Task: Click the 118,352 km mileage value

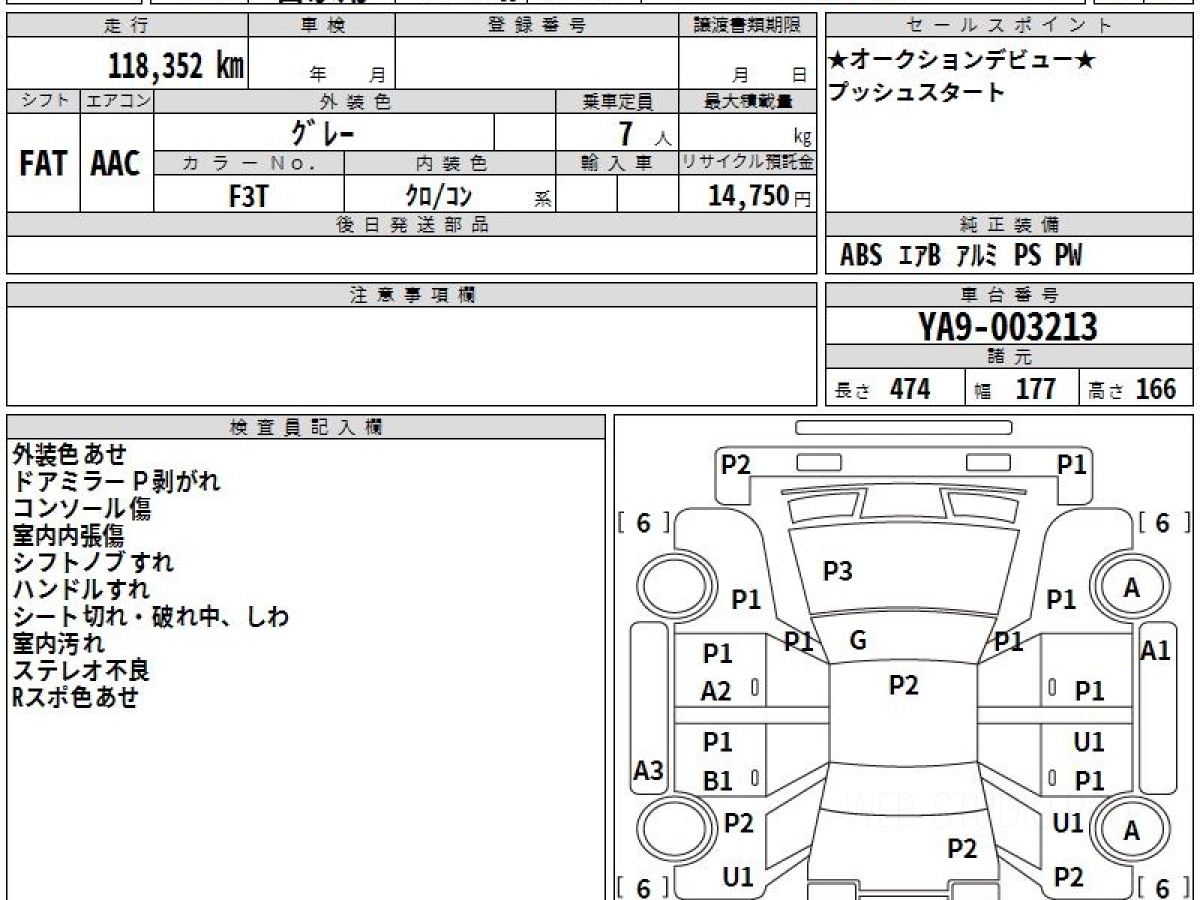Action: point(176,65)
